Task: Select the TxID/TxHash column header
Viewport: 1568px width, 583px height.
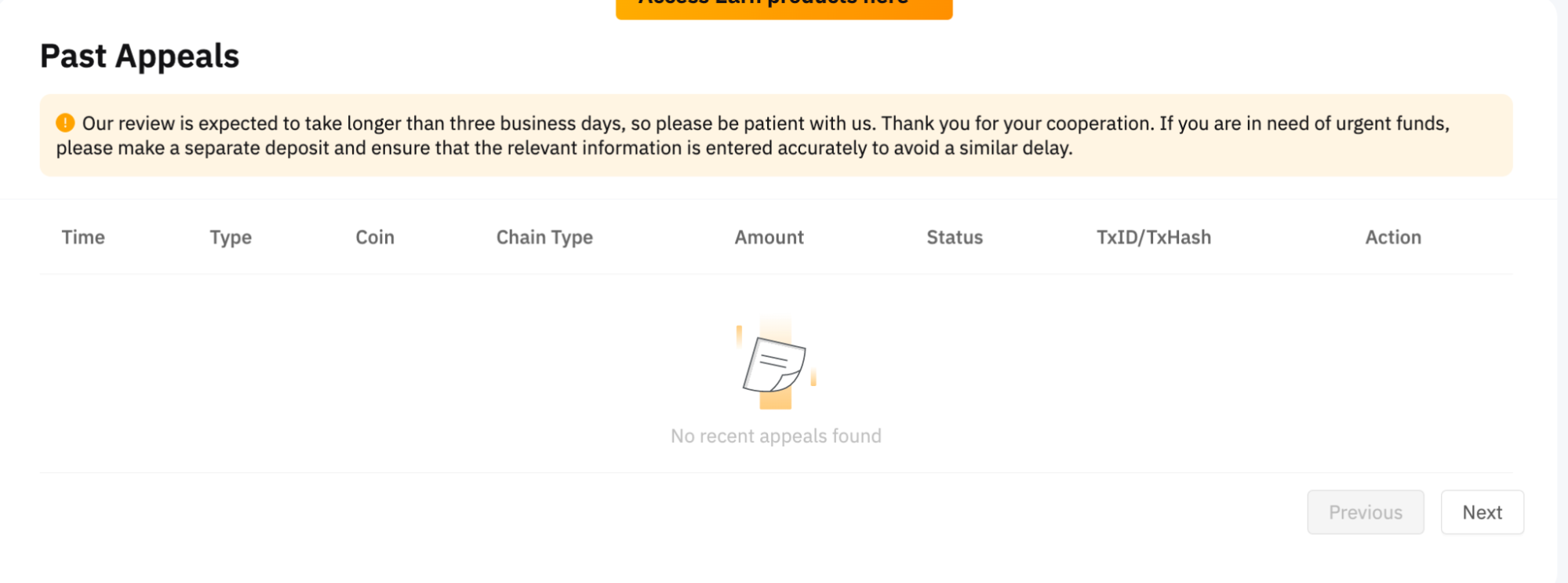Action: (1153, 237)
